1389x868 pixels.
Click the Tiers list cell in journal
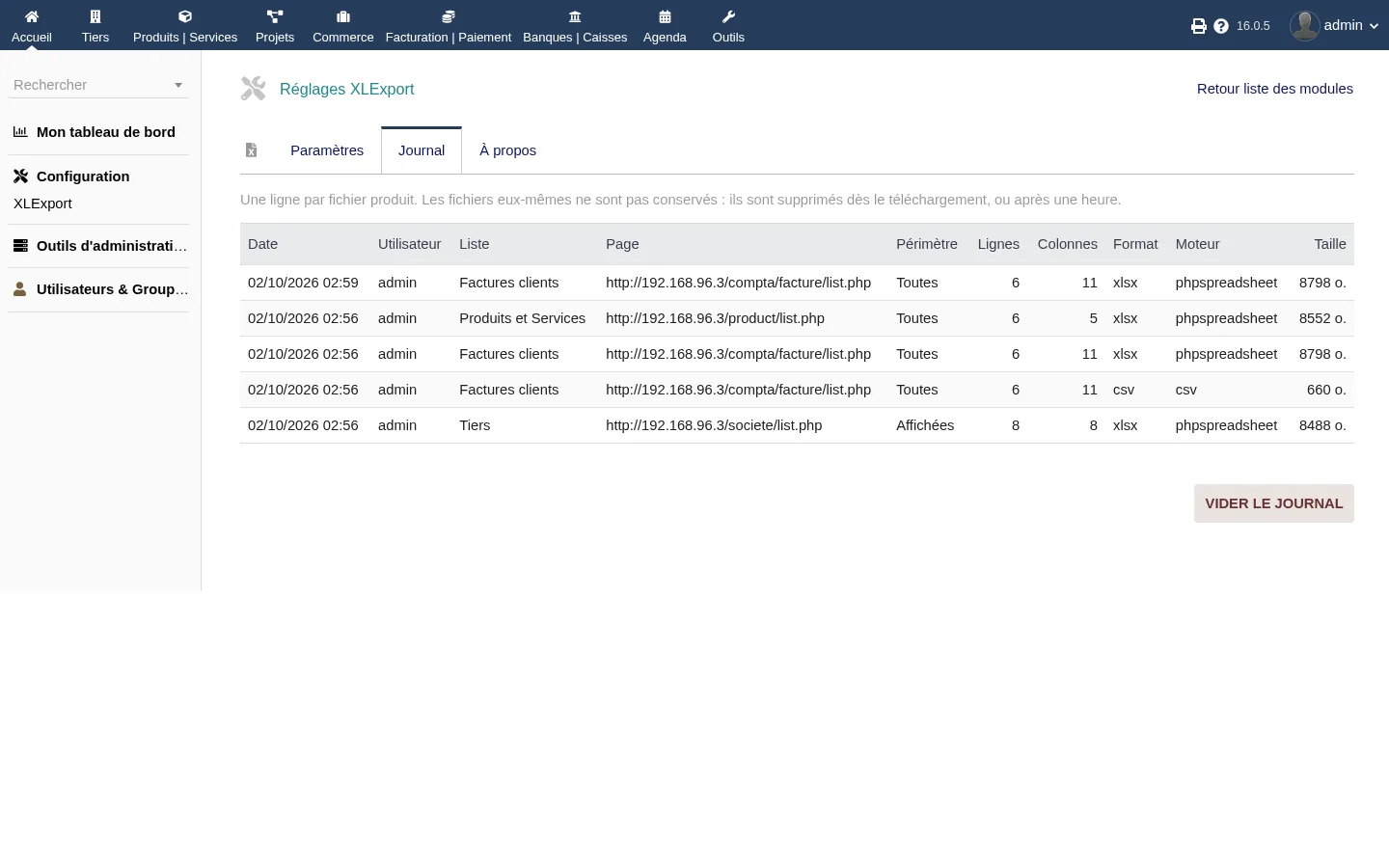(475, 425)
